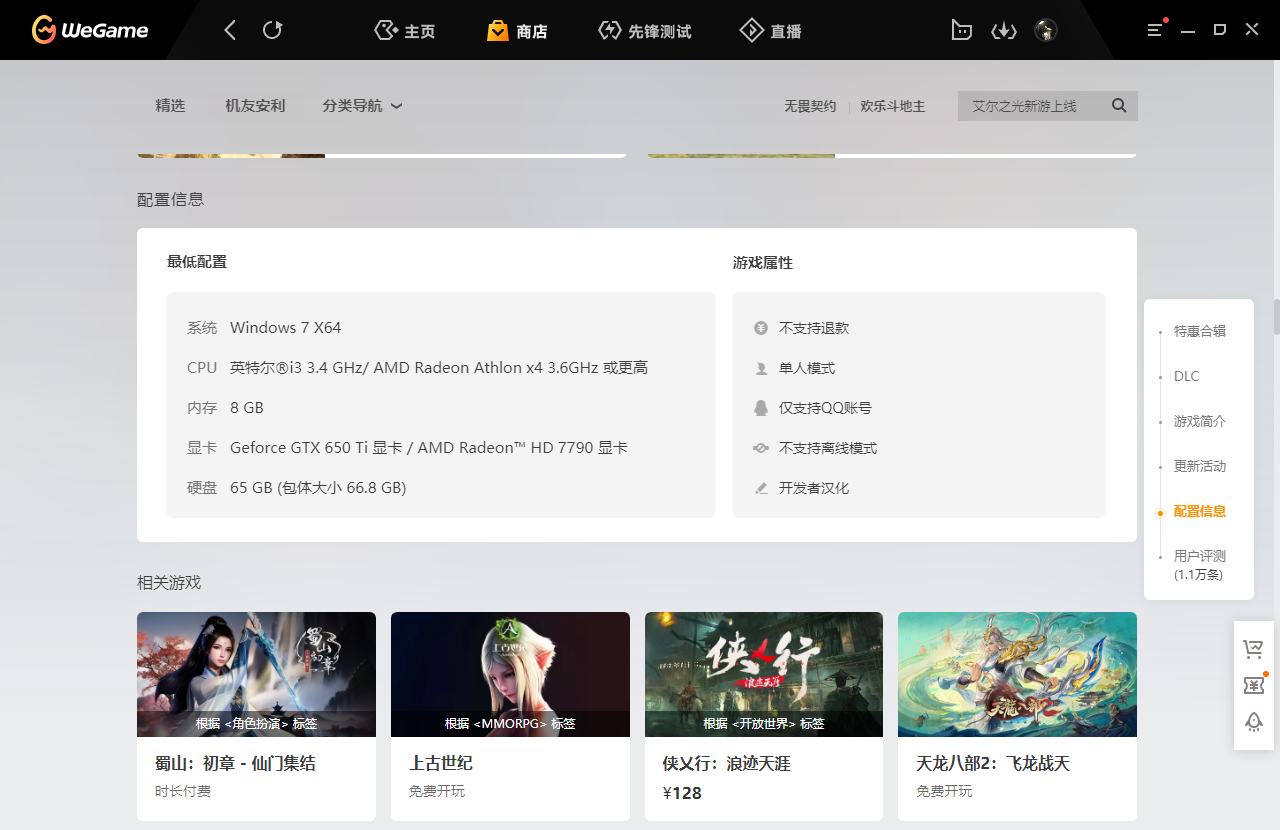Open the 天龙八部2：飞龙战天 game thumbnail
This screenshot has width=1280, height=830.
tap(1017, 674)
